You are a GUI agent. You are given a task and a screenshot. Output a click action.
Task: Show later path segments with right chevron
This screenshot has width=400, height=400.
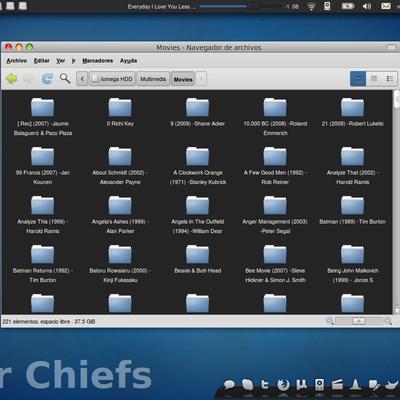pyautogui.click(x=201, y=79)
